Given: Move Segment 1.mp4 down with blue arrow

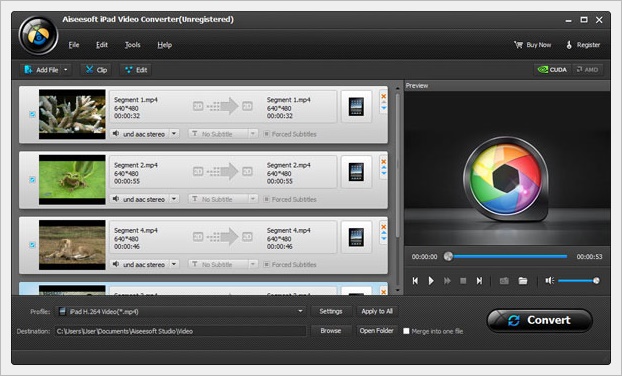Looking at the screenshot, I should pyautogui.click(x=384, y=108).
